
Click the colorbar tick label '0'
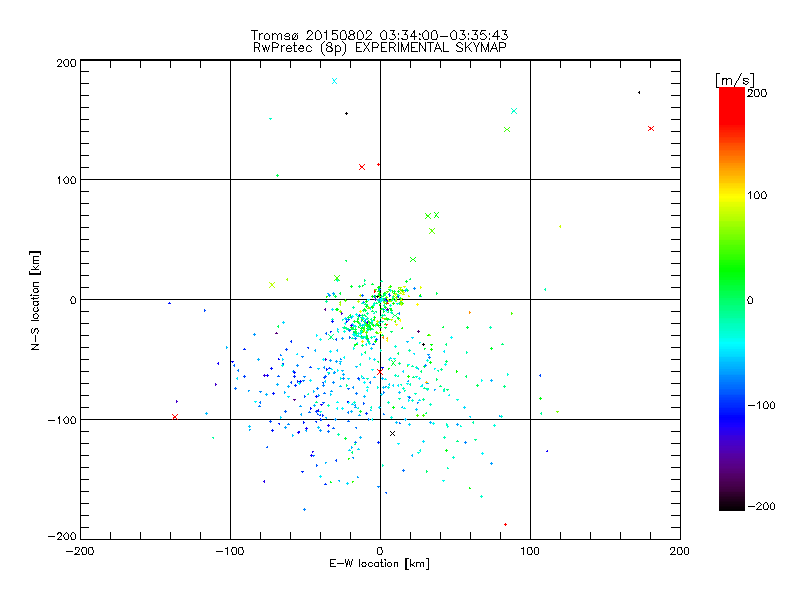tap(750, 300)
